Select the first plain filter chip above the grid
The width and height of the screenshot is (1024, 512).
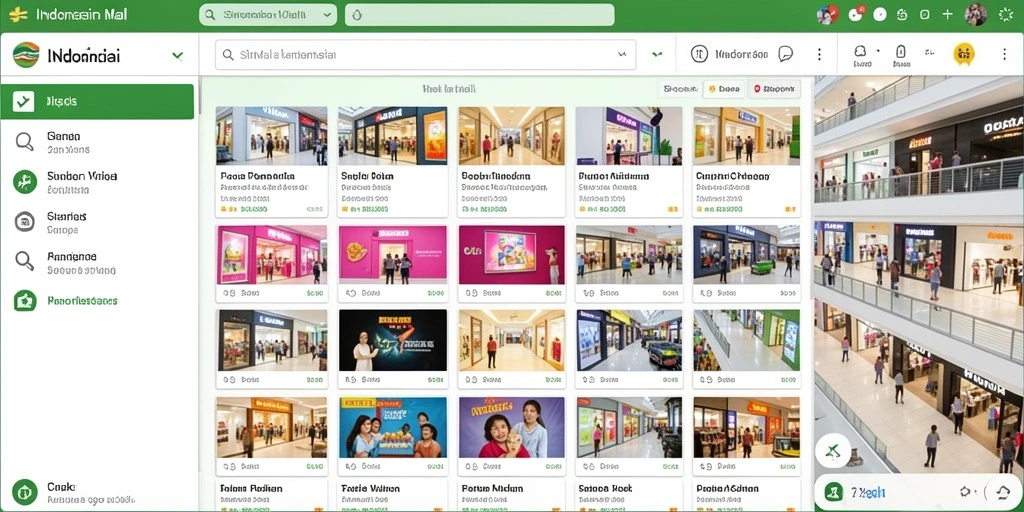click(x=679, y=89)
